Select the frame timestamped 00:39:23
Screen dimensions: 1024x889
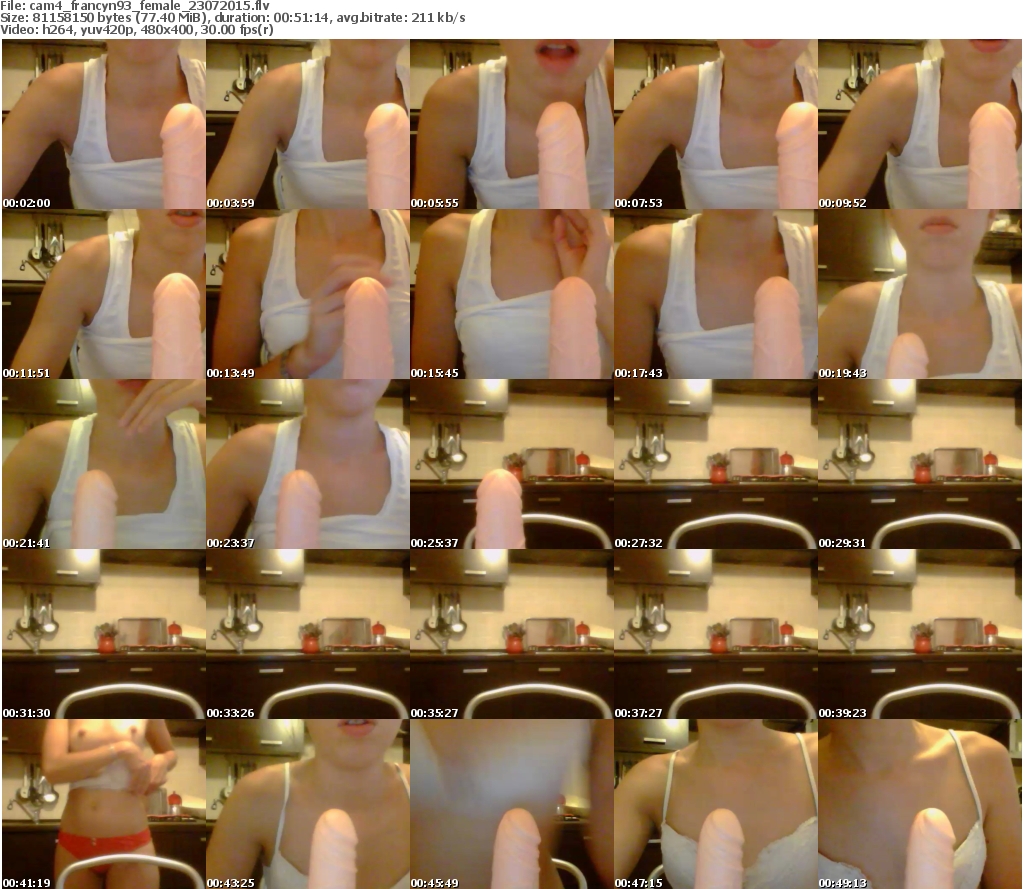click(x=919, y=634)
